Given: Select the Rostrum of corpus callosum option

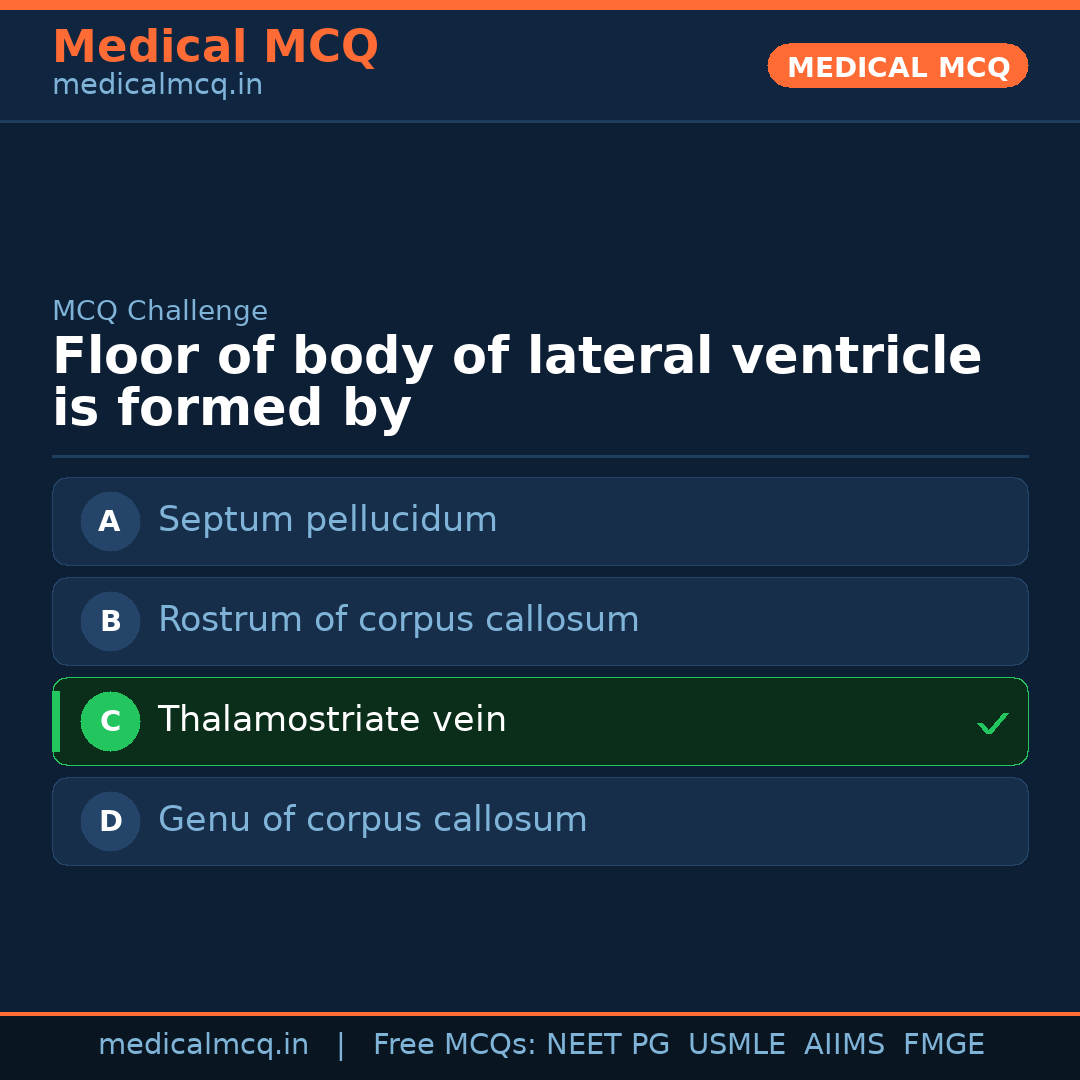Looking at the screenshot, I should 540,621.
